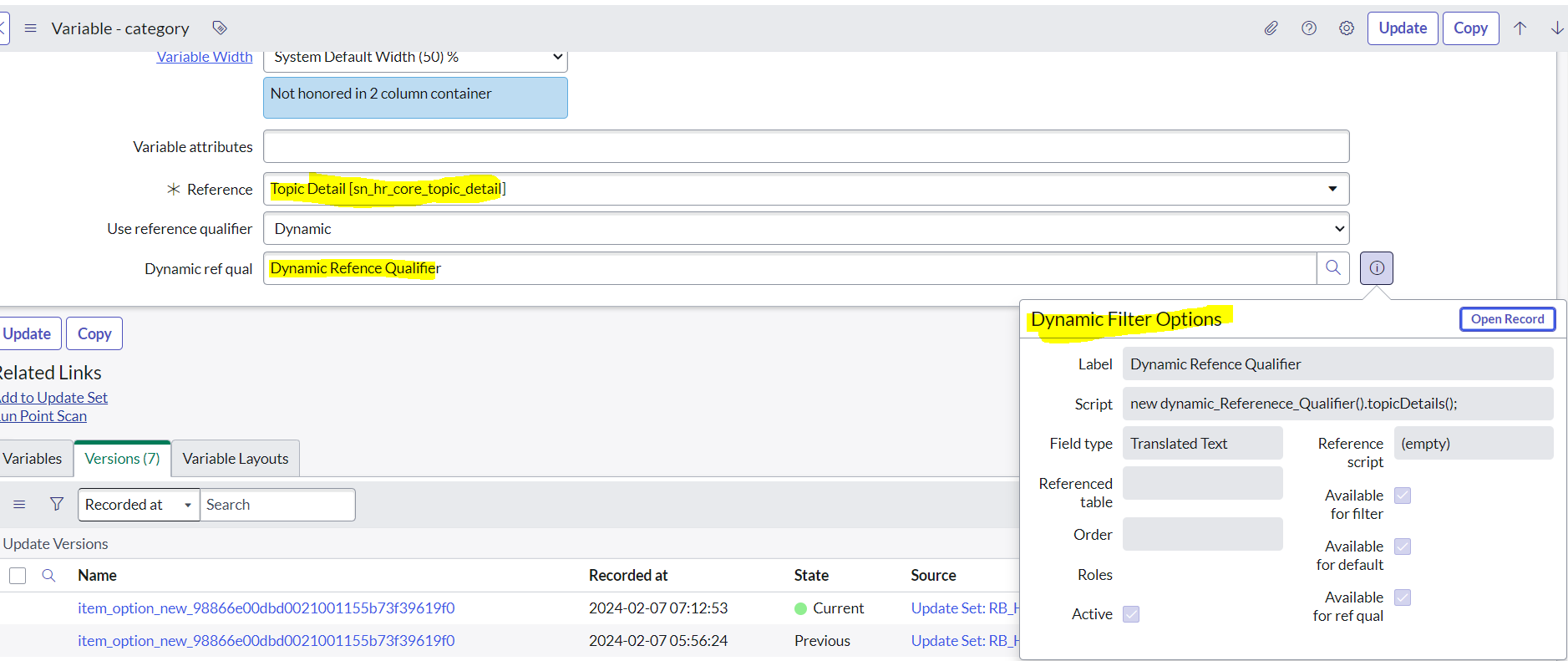The width and height of the screenshot is (1568, 661).
Task: Toggle Available for filter checkbox
Action: click(1403, 496)
